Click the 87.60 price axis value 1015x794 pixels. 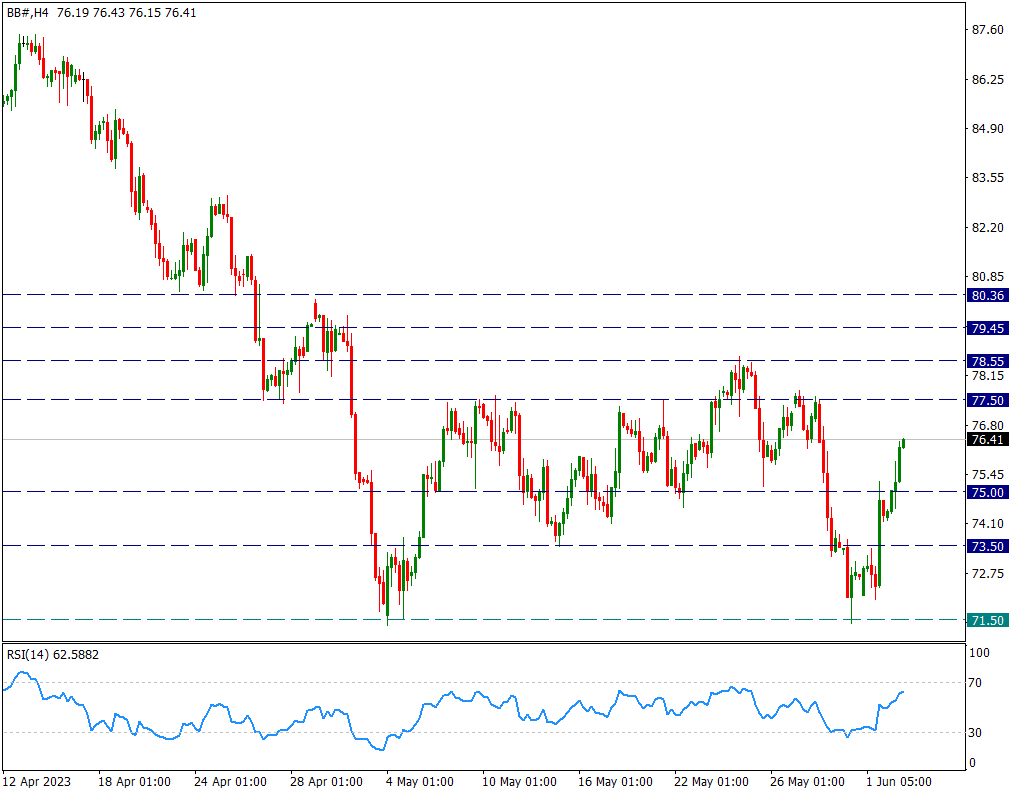pos(988,30)
